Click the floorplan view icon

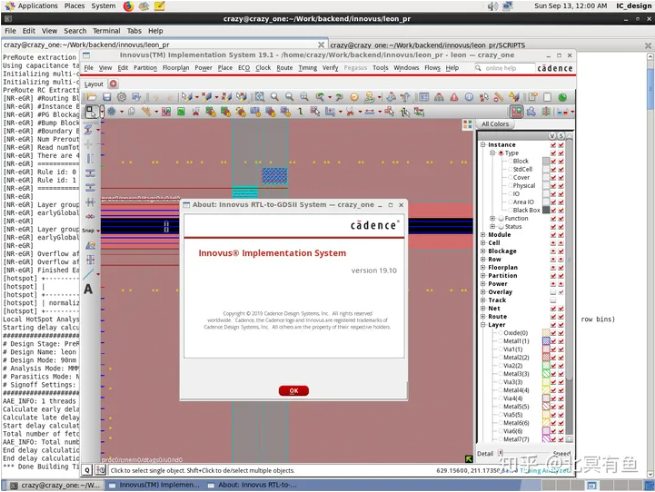[517, 112]
